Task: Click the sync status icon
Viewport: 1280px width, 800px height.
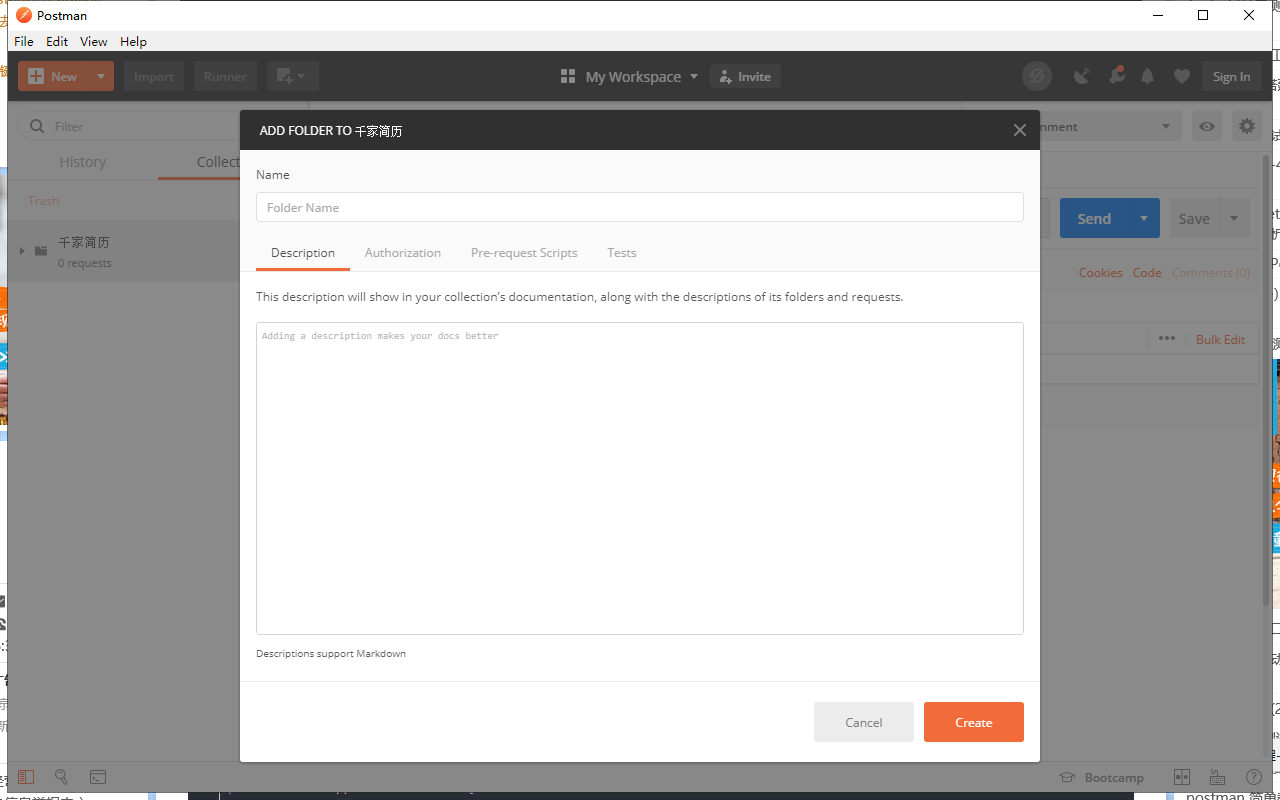Action: coord(1037,76)
